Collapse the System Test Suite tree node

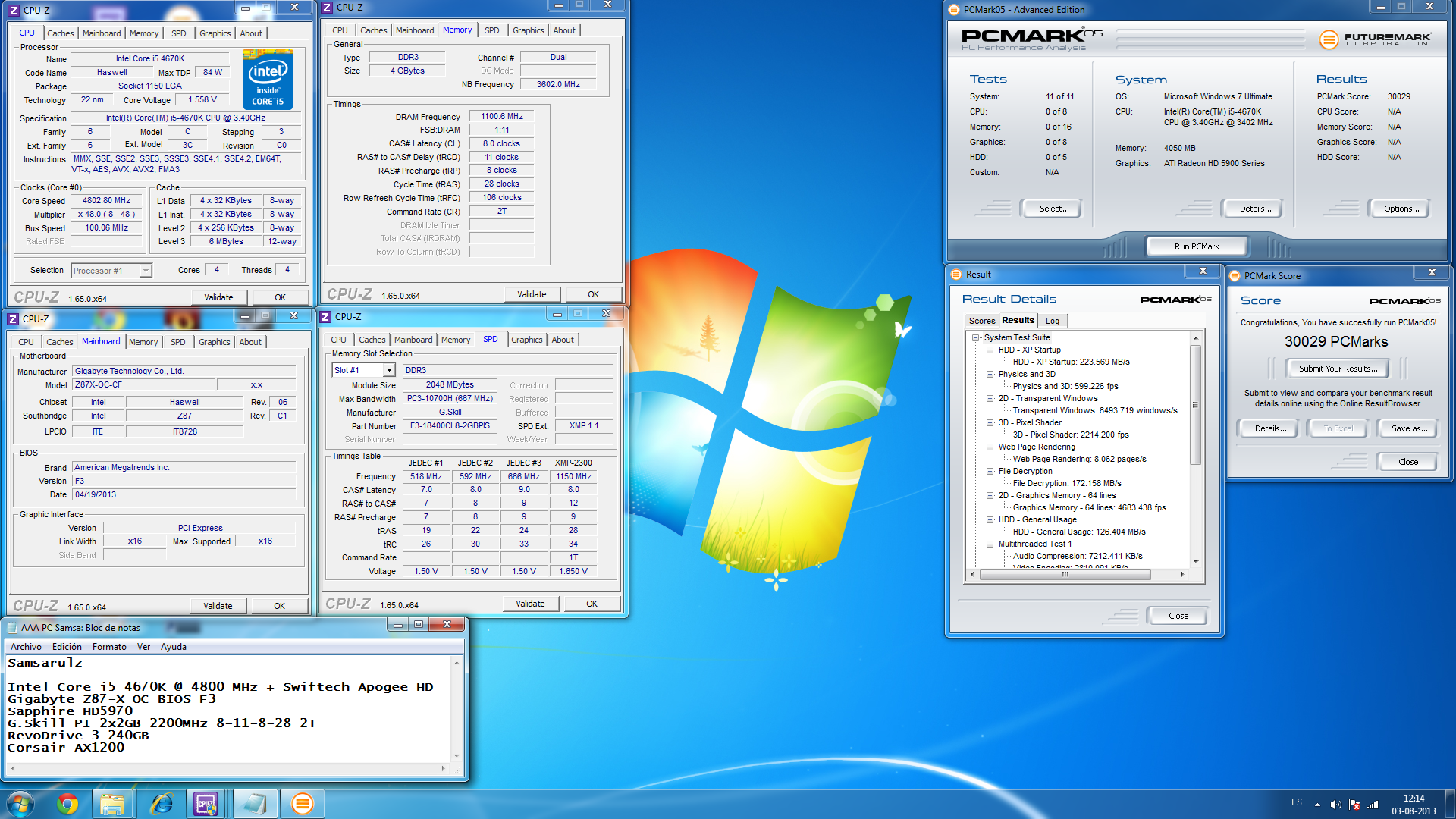point(976,338)
